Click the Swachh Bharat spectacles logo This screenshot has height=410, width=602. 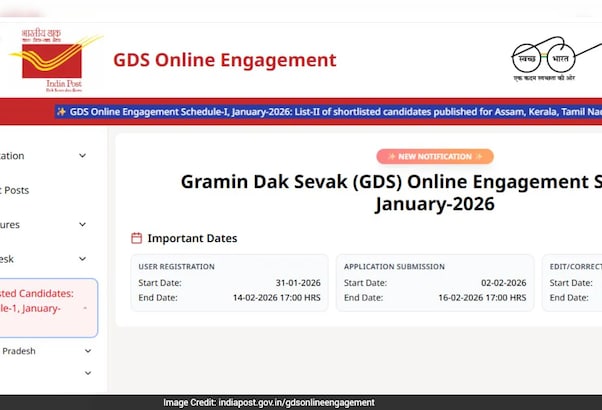(x=557, y=59)
